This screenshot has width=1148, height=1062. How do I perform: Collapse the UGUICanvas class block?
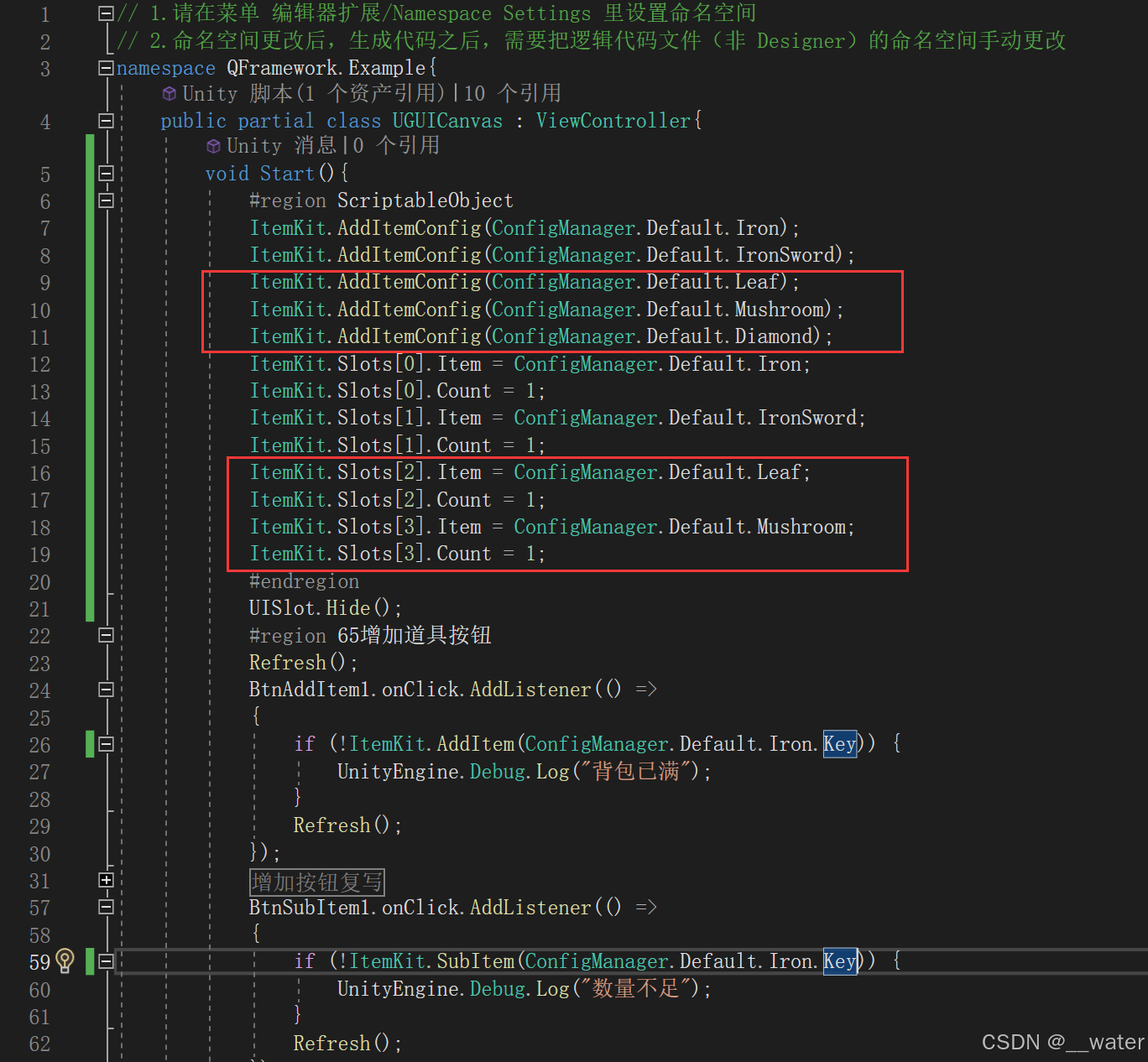coord(106,121)
